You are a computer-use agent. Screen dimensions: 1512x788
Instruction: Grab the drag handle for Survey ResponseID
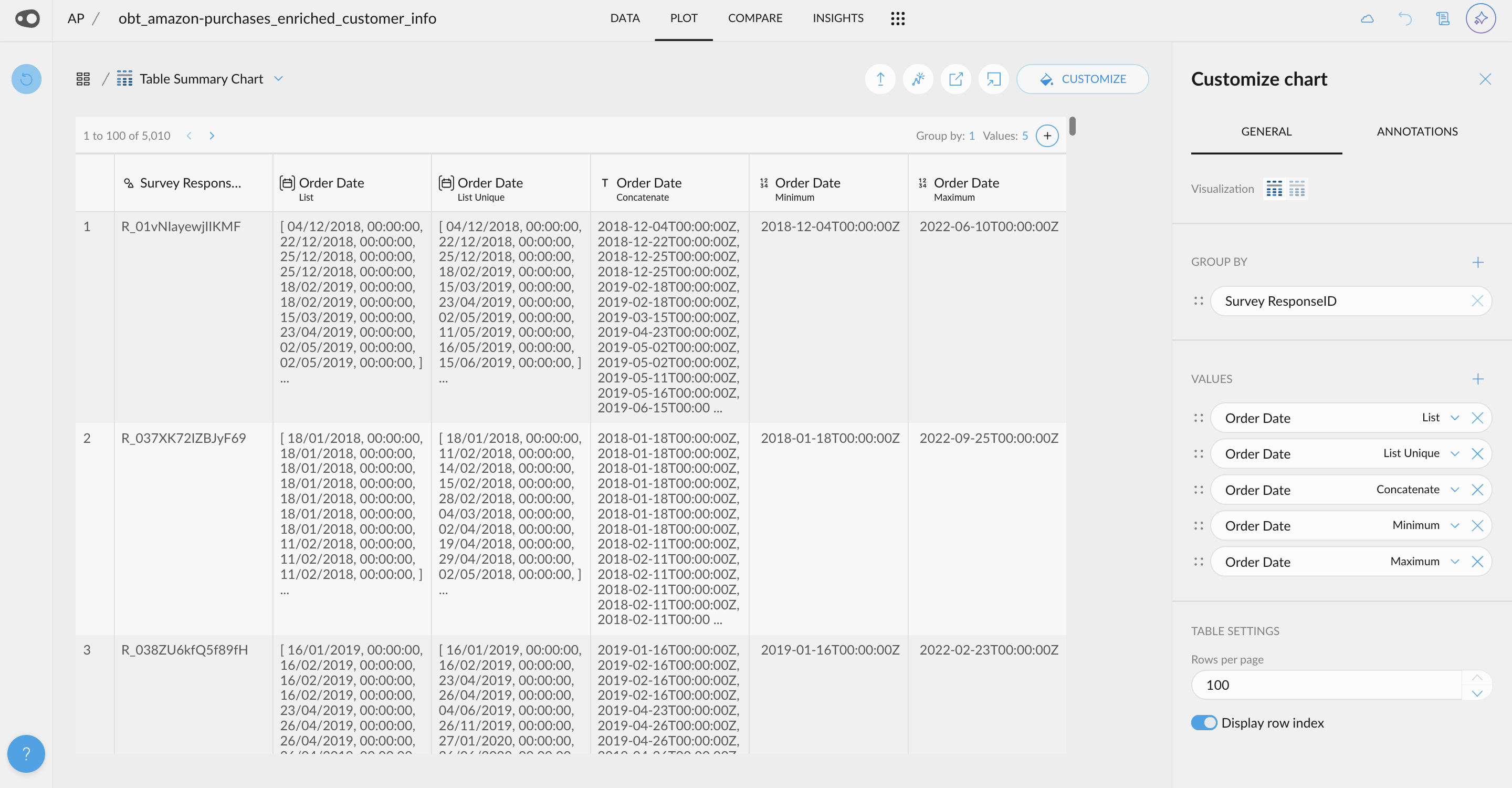pos(1199,301)
